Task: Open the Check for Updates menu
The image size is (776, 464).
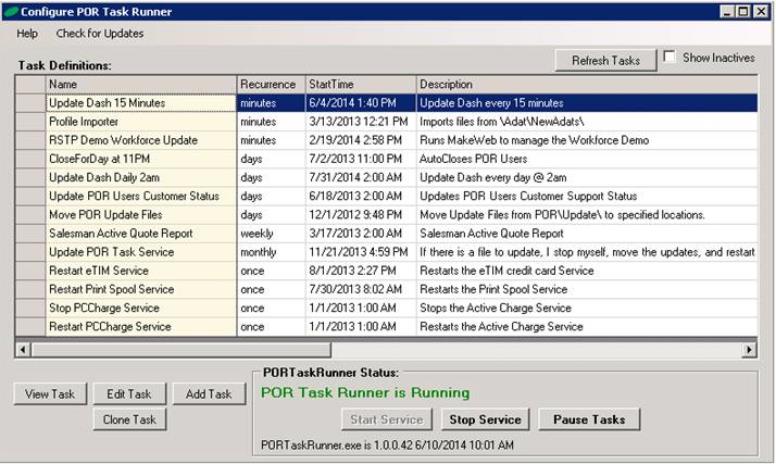Action: tap(99, 33)
